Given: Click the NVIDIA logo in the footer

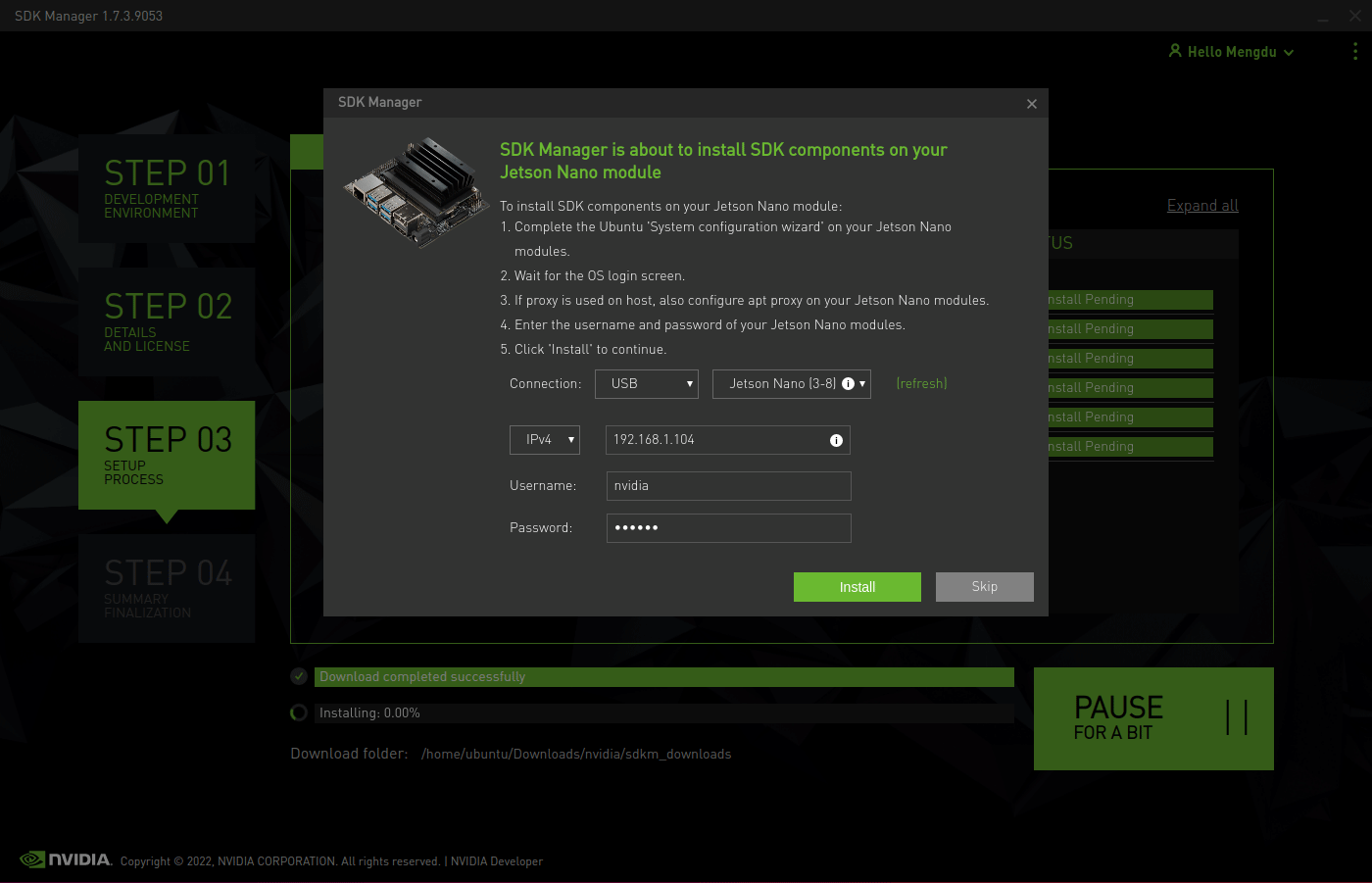Looking at the screenshot, I should point(66,859).
